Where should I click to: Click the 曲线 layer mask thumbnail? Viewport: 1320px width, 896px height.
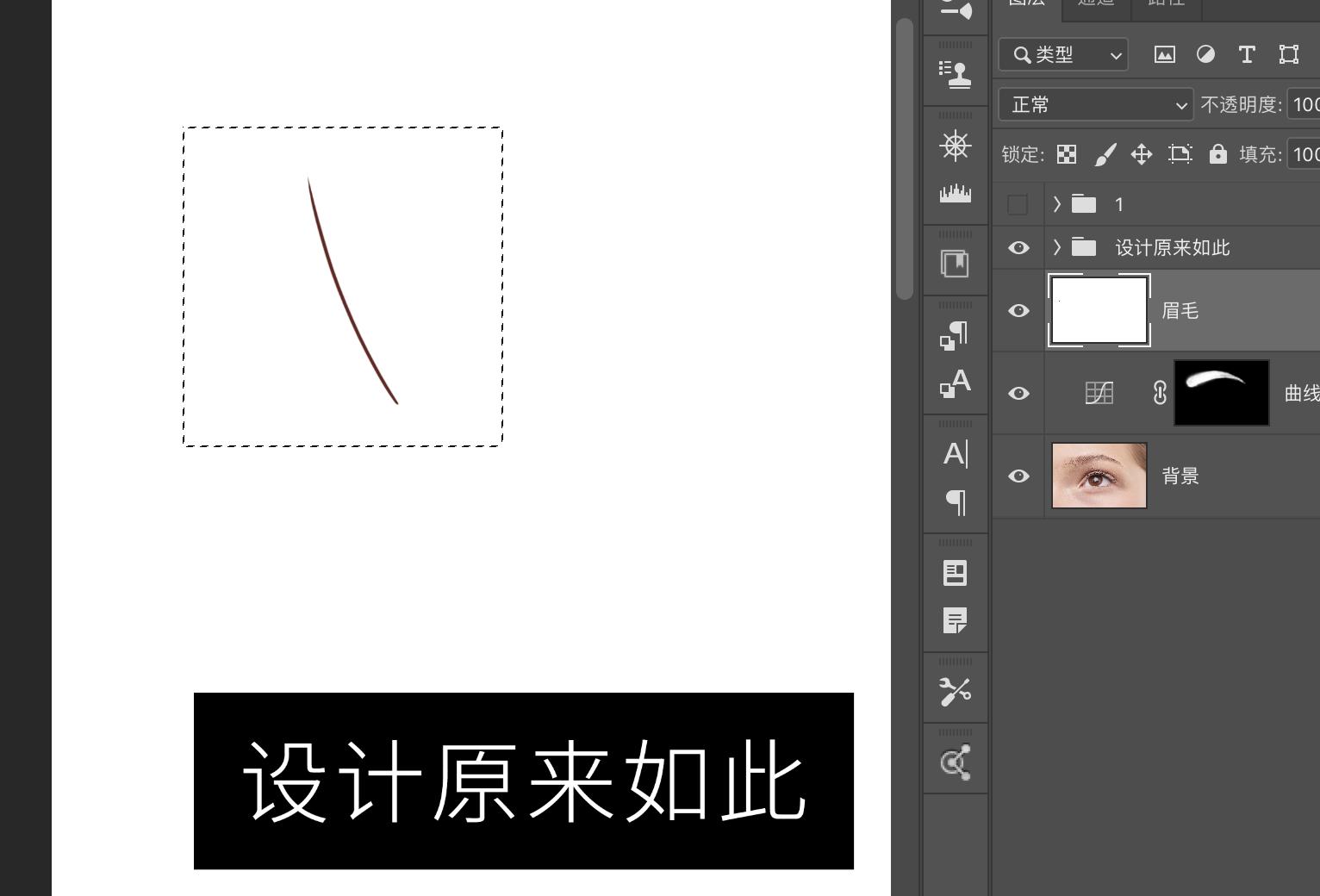pos(1221,393)
